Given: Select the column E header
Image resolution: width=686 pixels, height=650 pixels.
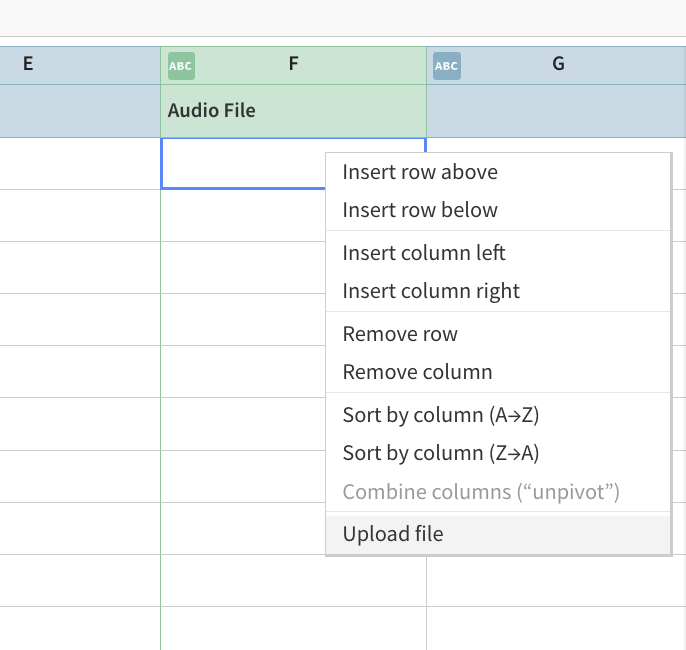Looking at the screenshot, I should click(28, 64).
